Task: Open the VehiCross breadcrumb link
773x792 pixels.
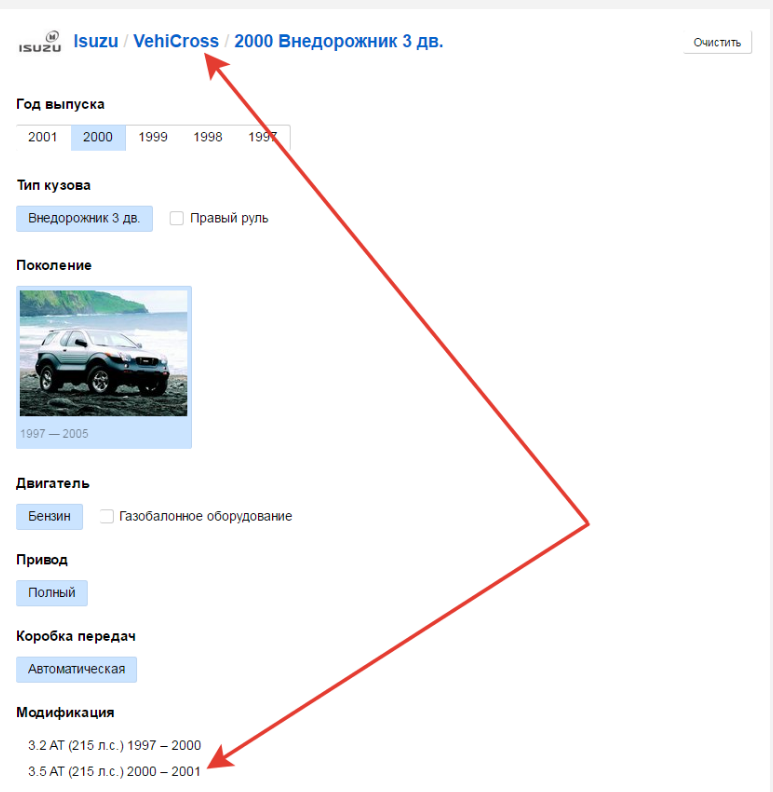Action: pos(176,41)
